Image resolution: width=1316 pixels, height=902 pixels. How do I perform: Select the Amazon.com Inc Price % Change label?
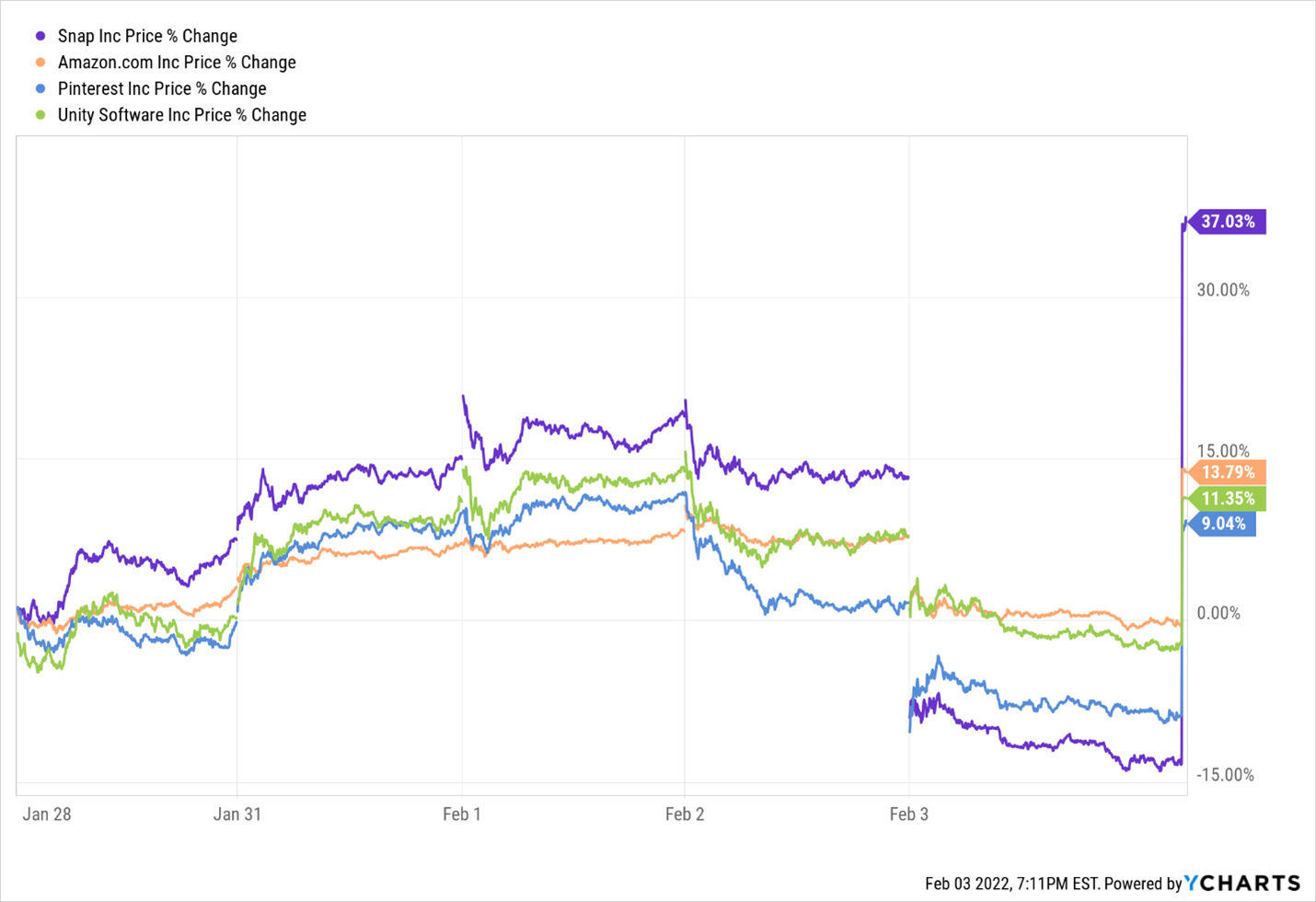click(177, 63)
